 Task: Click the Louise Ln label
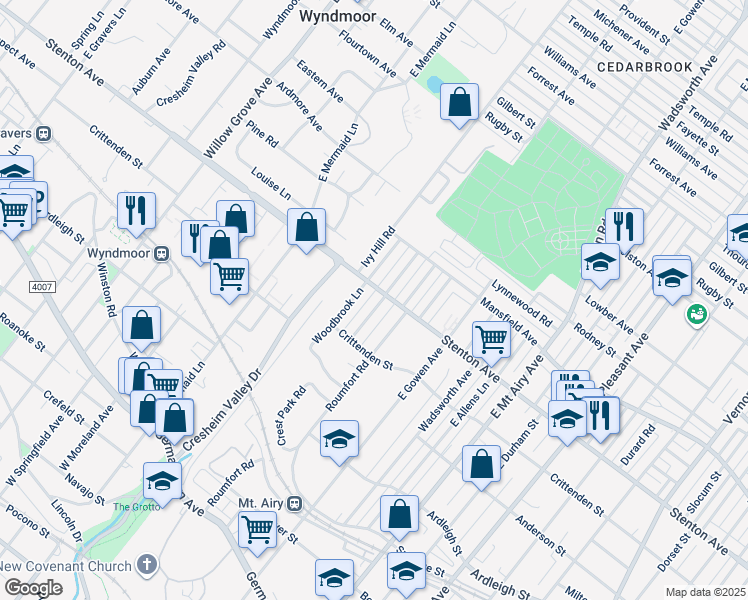click(270, 183)
